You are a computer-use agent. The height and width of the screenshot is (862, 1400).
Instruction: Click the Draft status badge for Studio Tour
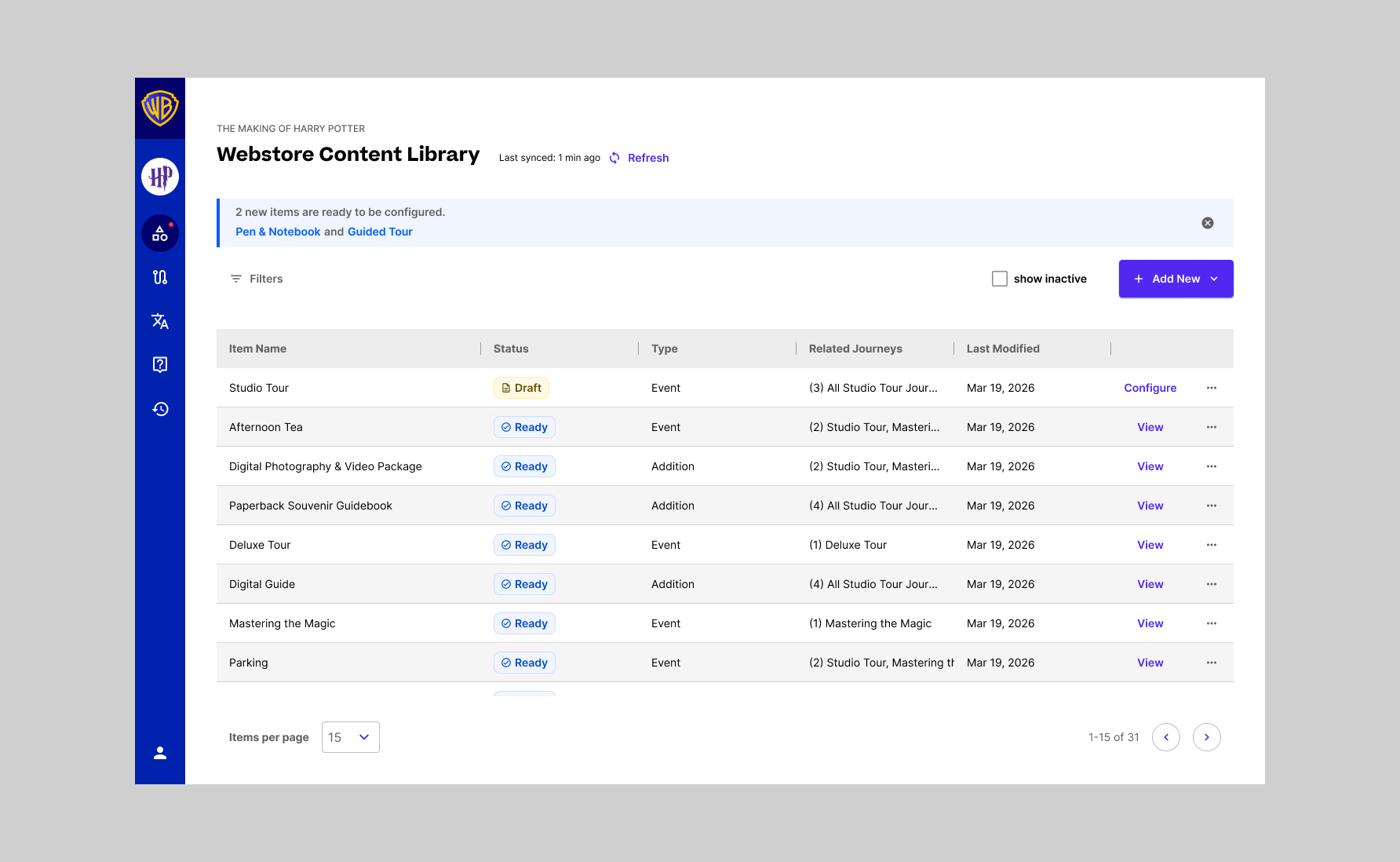tap(521, 388)
